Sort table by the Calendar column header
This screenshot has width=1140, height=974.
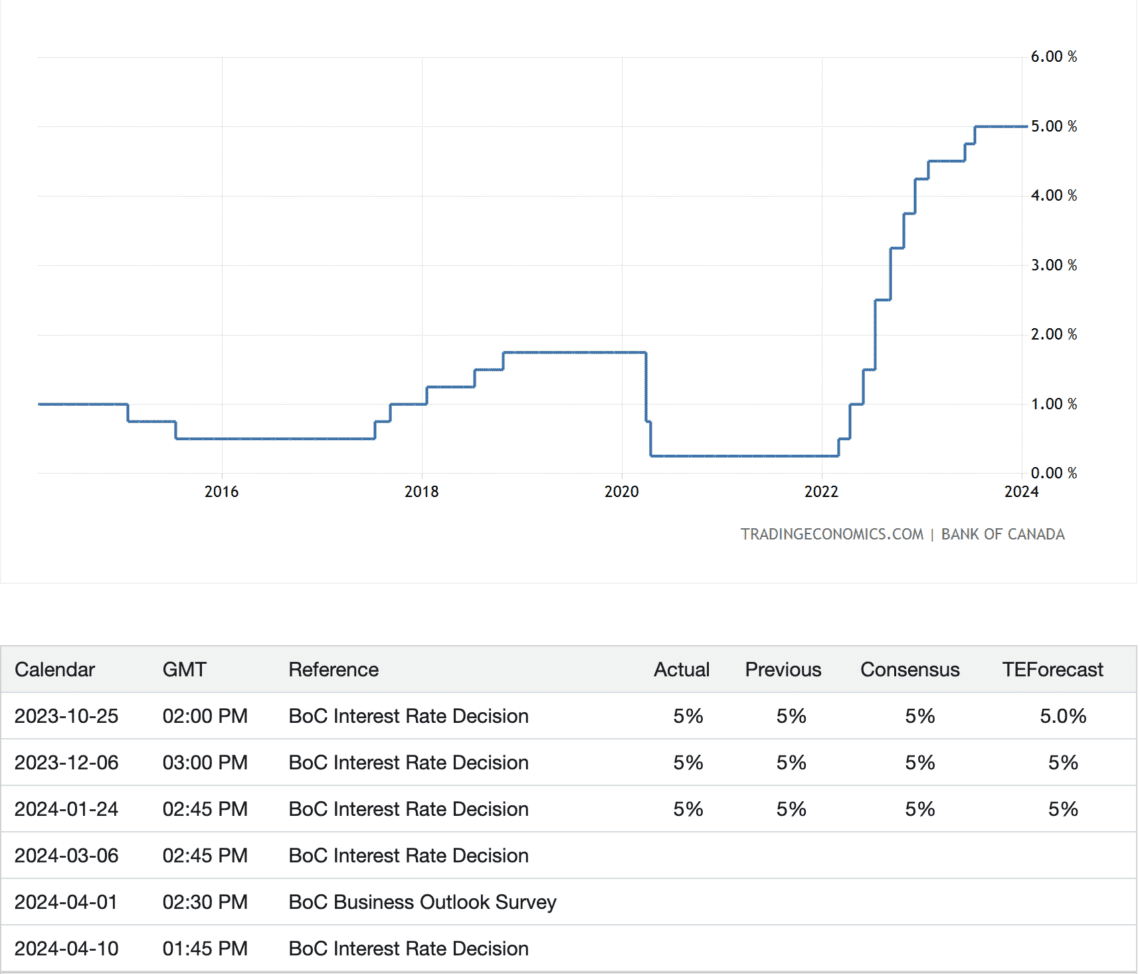(x=53, y=669)
